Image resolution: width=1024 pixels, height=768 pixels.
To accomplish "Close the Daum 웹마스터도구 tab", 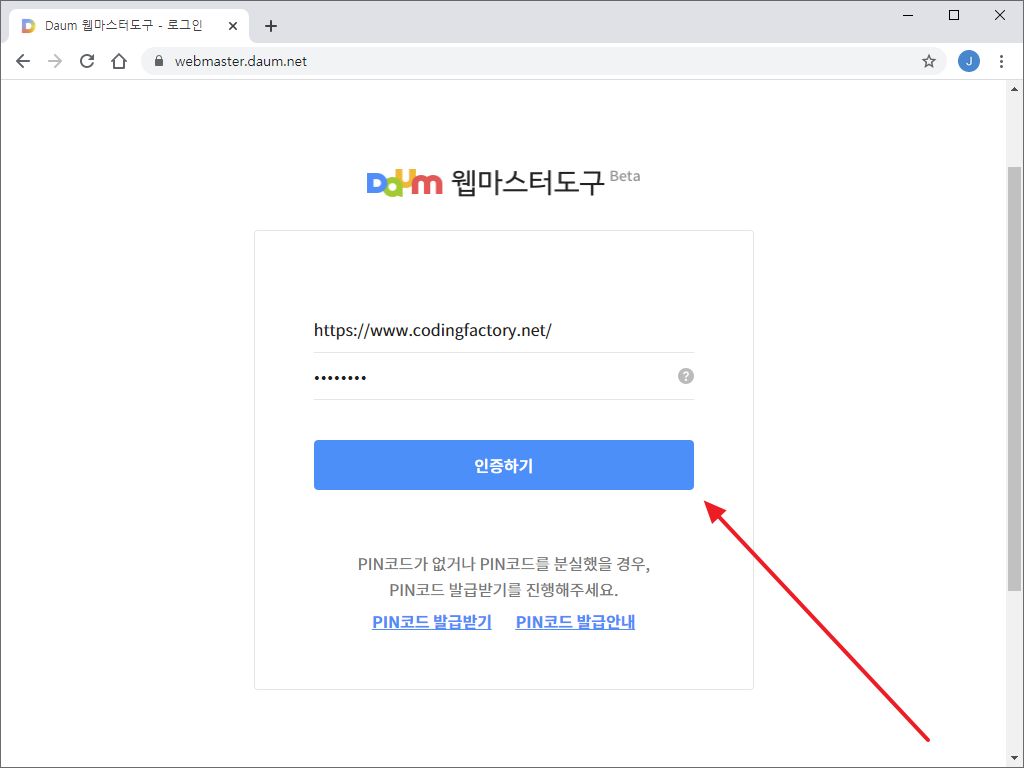I will click(x=232, y=26).
